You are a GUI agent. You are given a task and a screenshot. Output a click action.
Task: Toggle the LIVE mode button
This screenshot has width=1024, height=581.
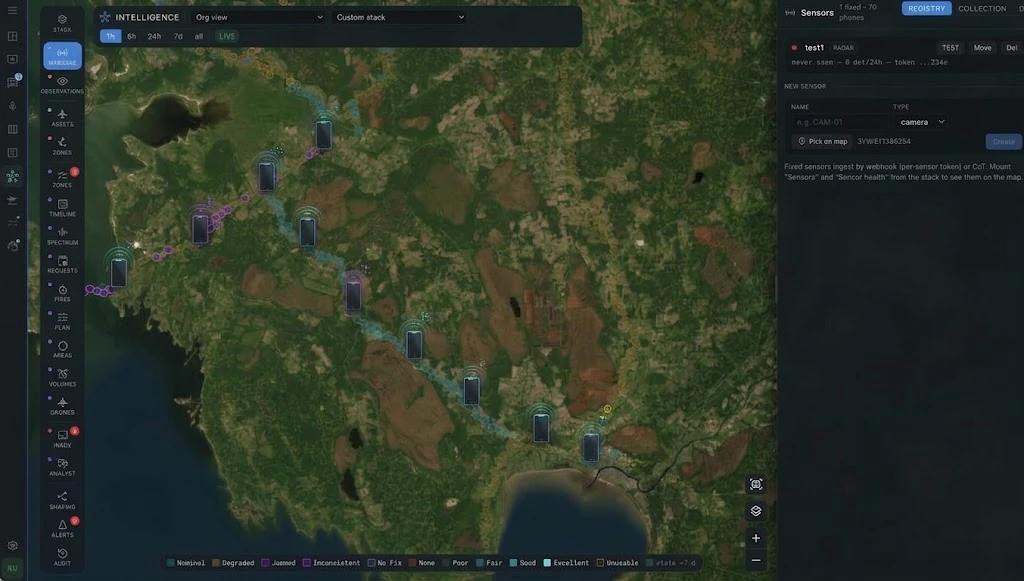point(227,37)
